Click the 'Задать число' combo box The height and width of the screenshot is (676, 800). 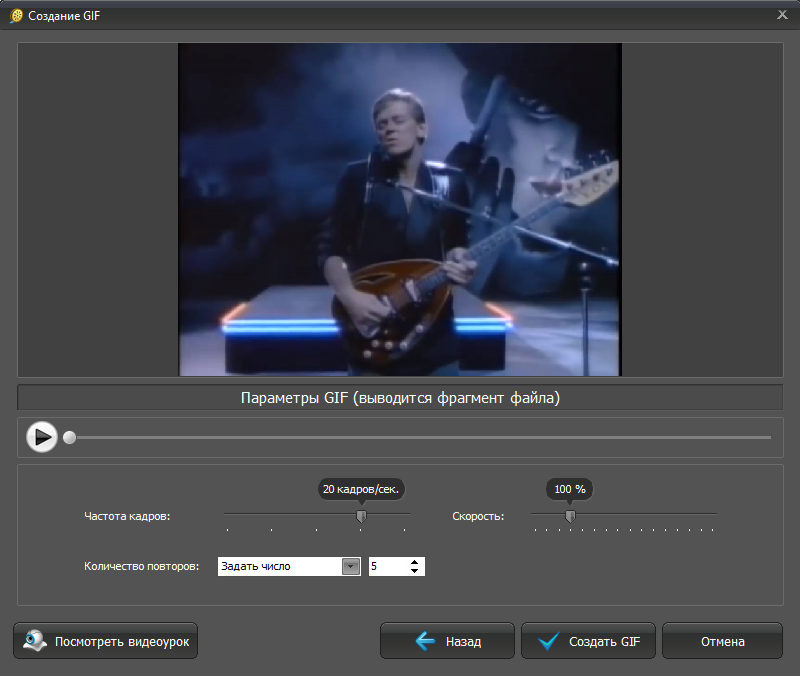coord(289,566)
